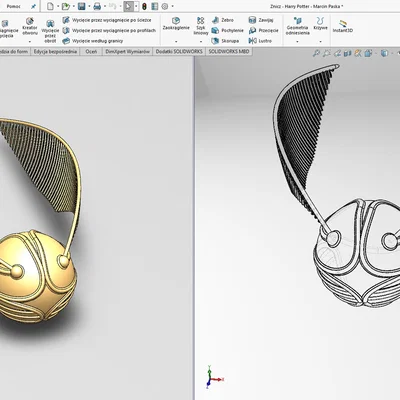Click the coordinate triad in right viewport
This screenshot has height=400, width=400.
214,377
